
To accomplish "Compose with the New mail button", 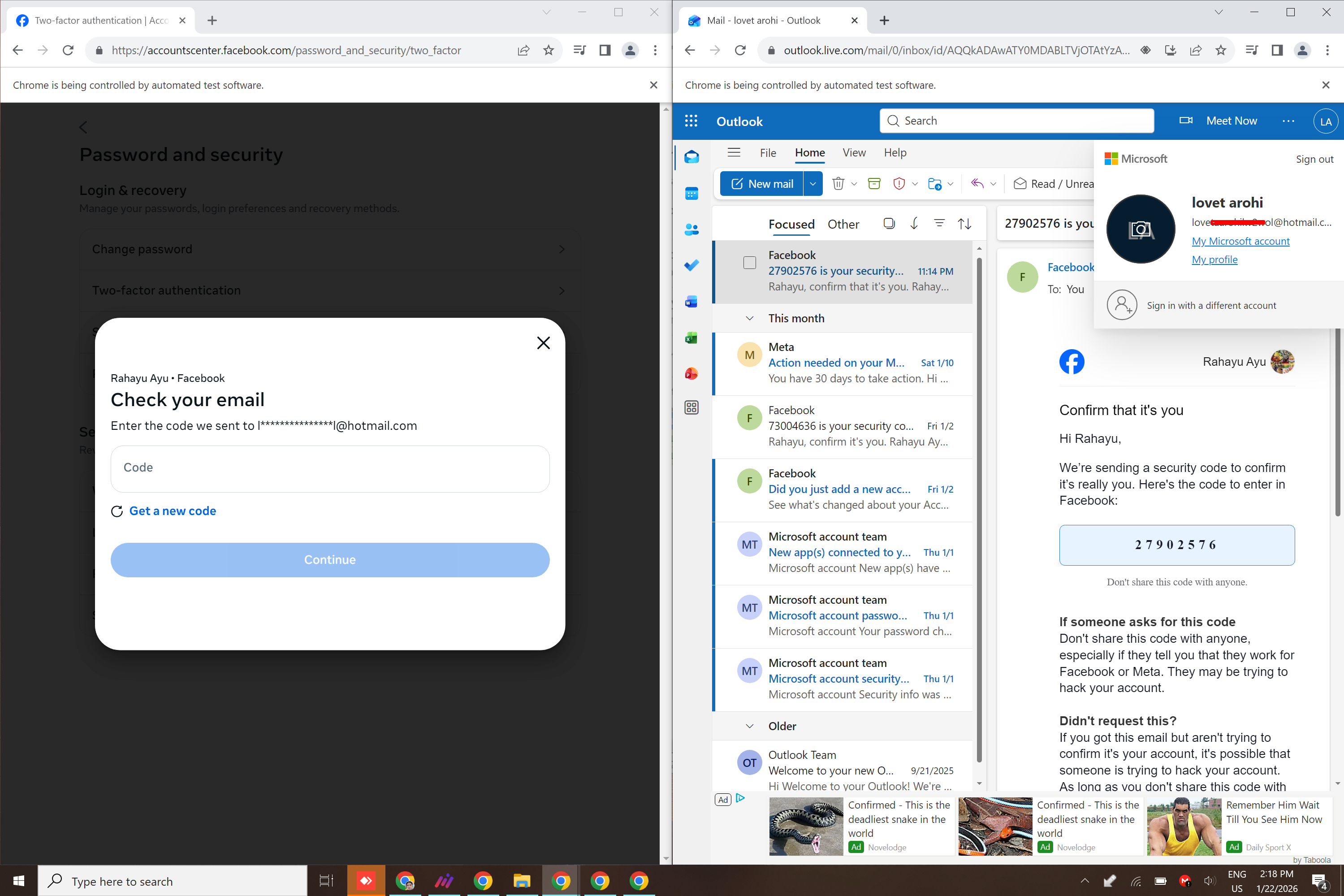I will (x=761, y=183).
